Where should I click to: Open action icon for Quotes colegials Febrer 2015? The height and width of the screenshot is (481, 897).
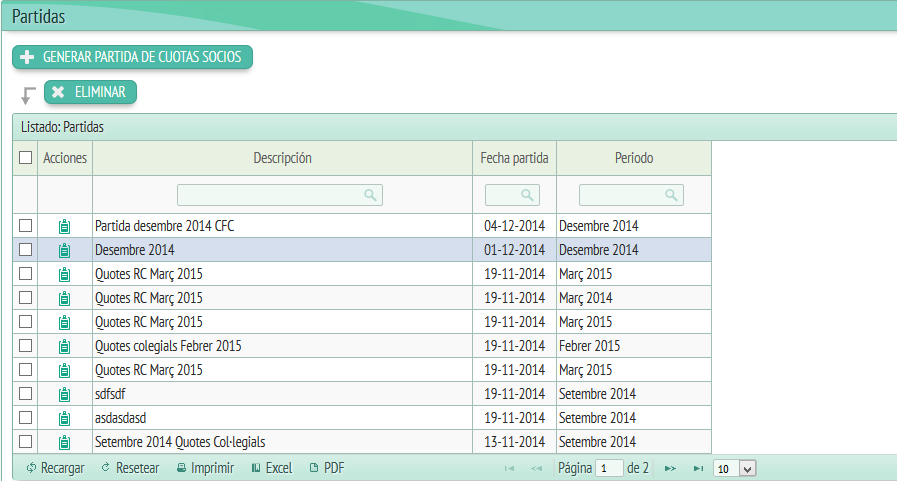click(x=65, y=346)
